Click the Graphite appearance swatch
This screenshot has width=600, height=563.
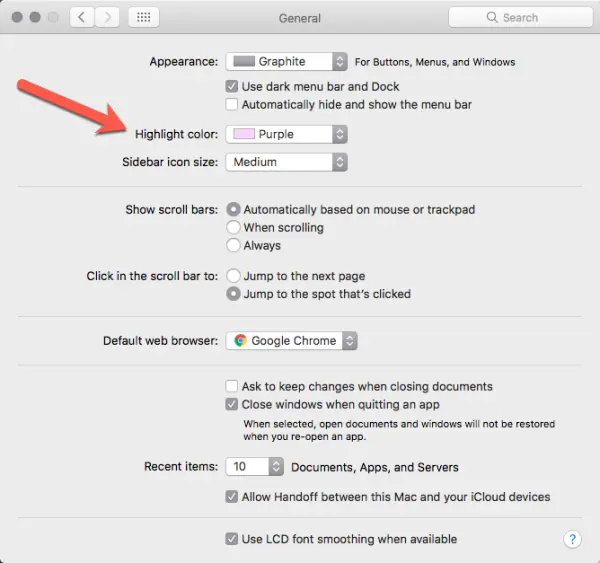pos(244,61)
